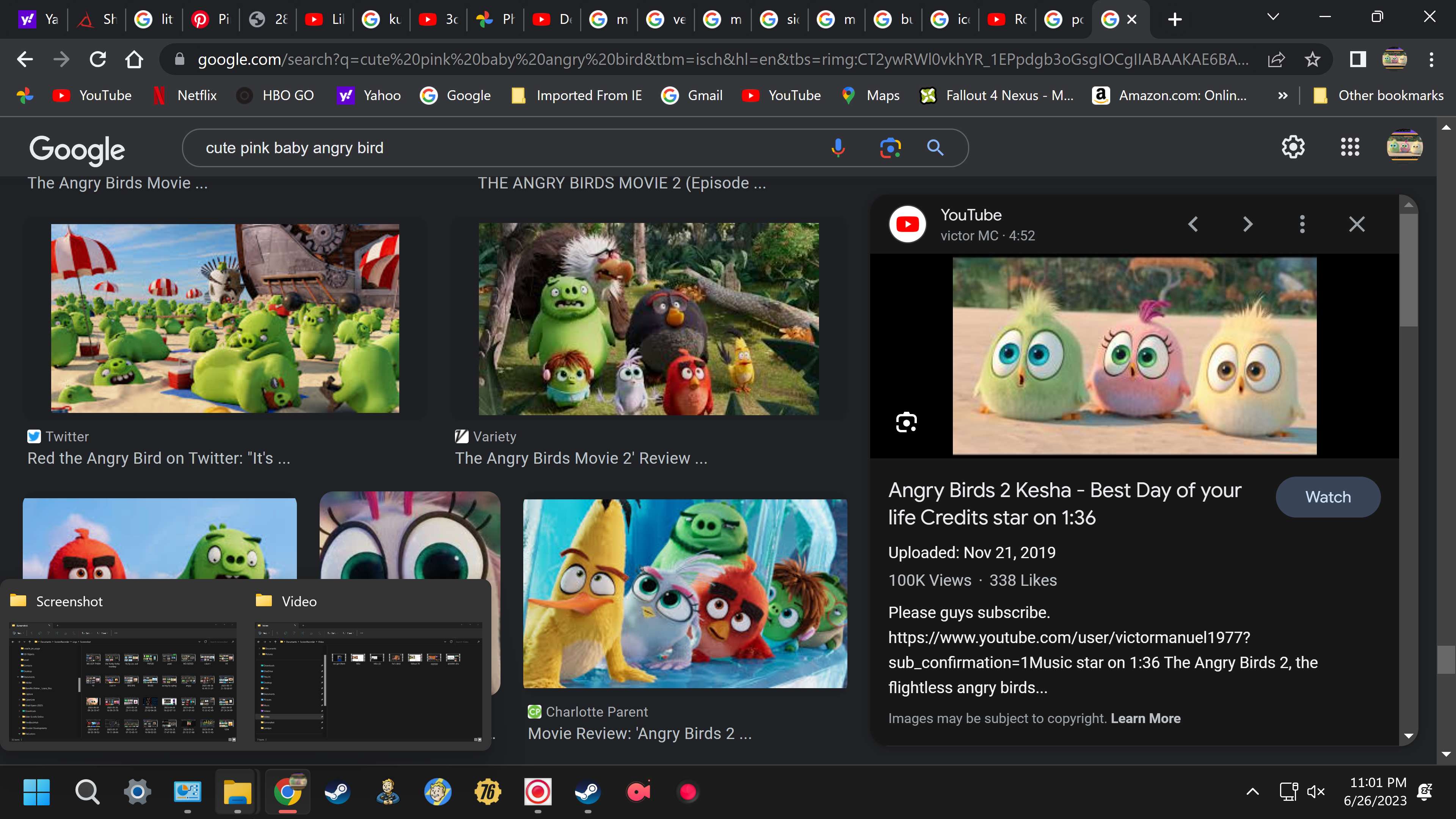
Task: Close the active Google tab
Action: (1131, 19)
